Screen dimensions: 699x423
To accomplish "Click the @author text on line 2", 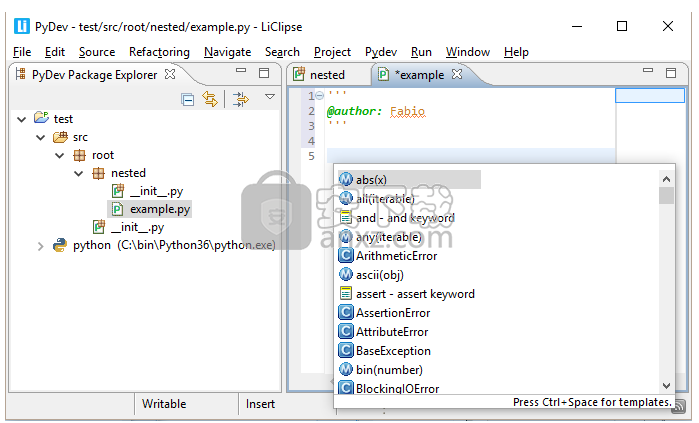I will pyautogui.click(x=354, y=111).
